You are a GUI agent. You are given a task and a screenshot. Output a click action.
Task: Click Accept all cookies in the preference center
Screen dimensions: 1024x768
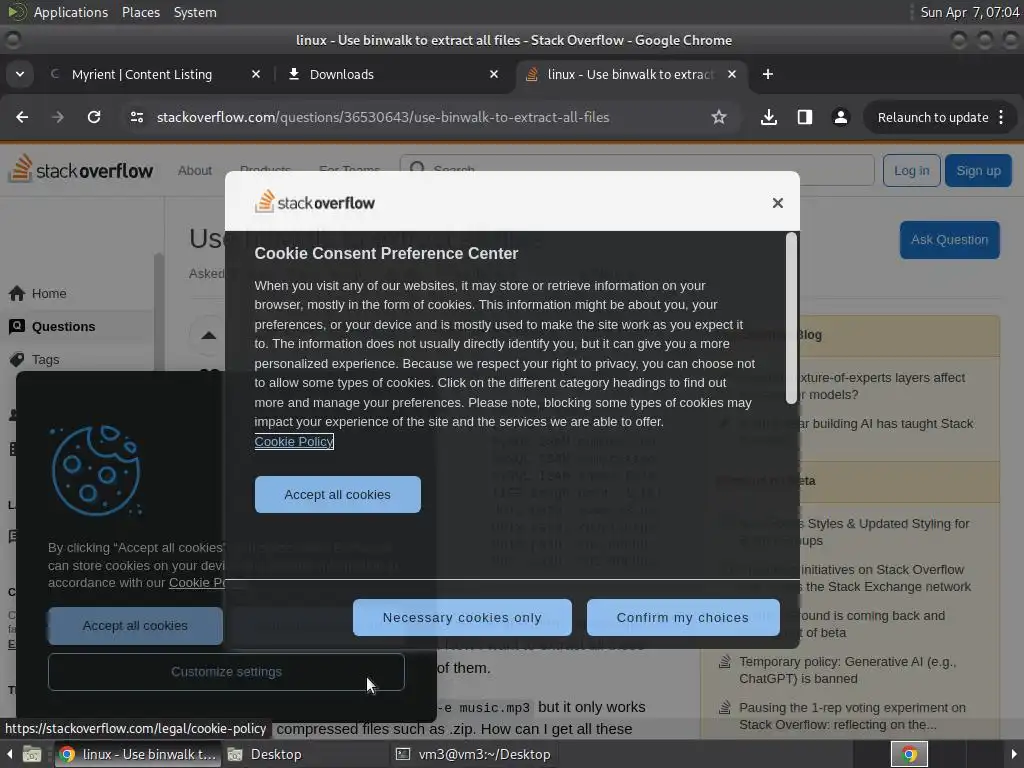tap(338, 494)
